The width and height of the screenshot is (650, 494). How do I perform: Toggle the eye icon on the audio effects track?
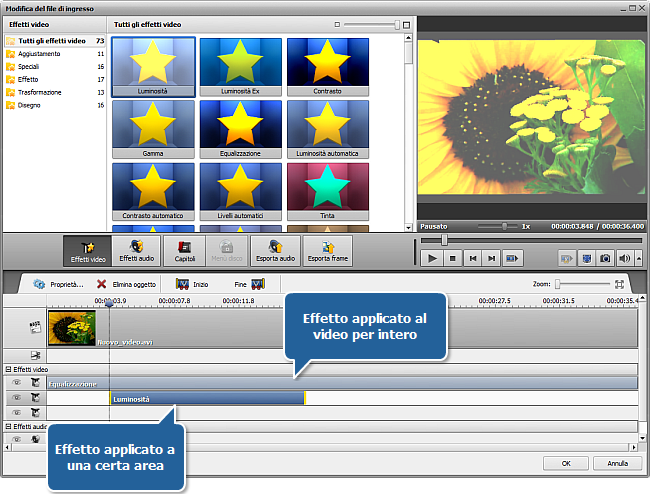click(17, 438)
